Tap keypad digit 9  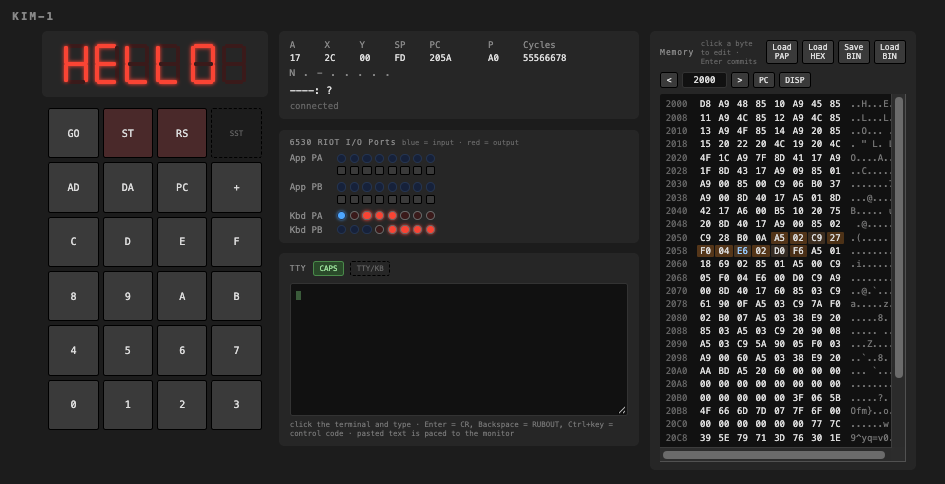coord(128,296)
